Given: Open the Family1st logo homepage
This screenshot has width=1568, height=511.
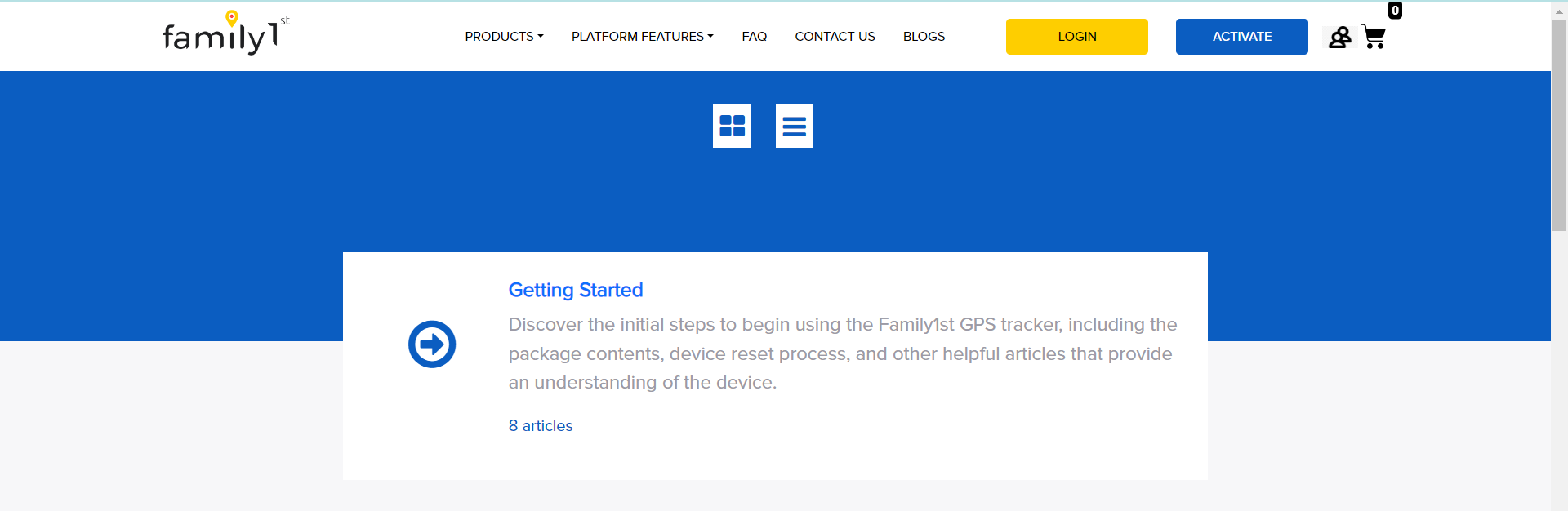Looking at the screenshot, I should coord(226,33).
